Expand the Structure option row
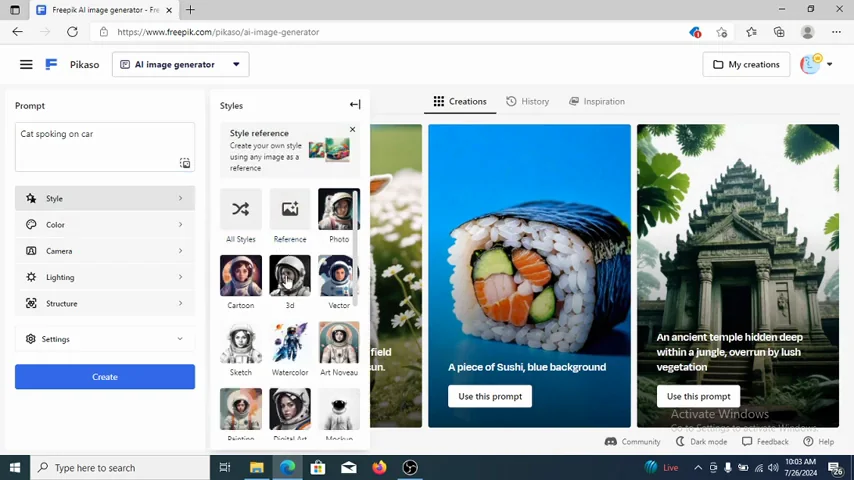 click(x=105, y=303)
